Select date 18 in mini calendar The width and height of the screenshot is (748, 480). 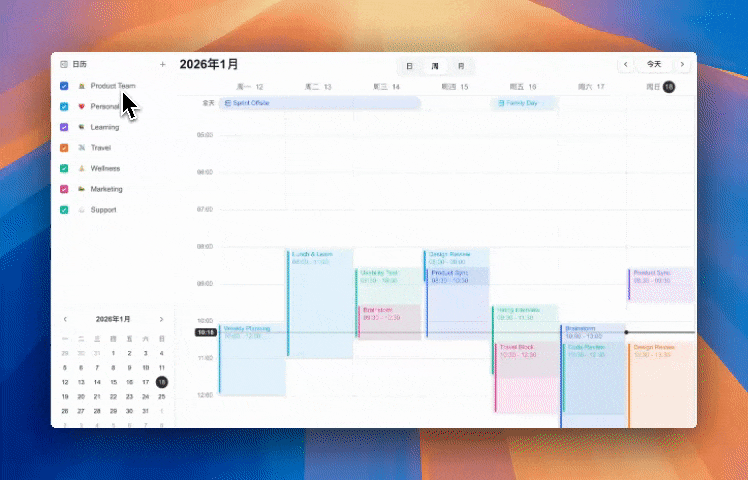[x=162, y=382]
